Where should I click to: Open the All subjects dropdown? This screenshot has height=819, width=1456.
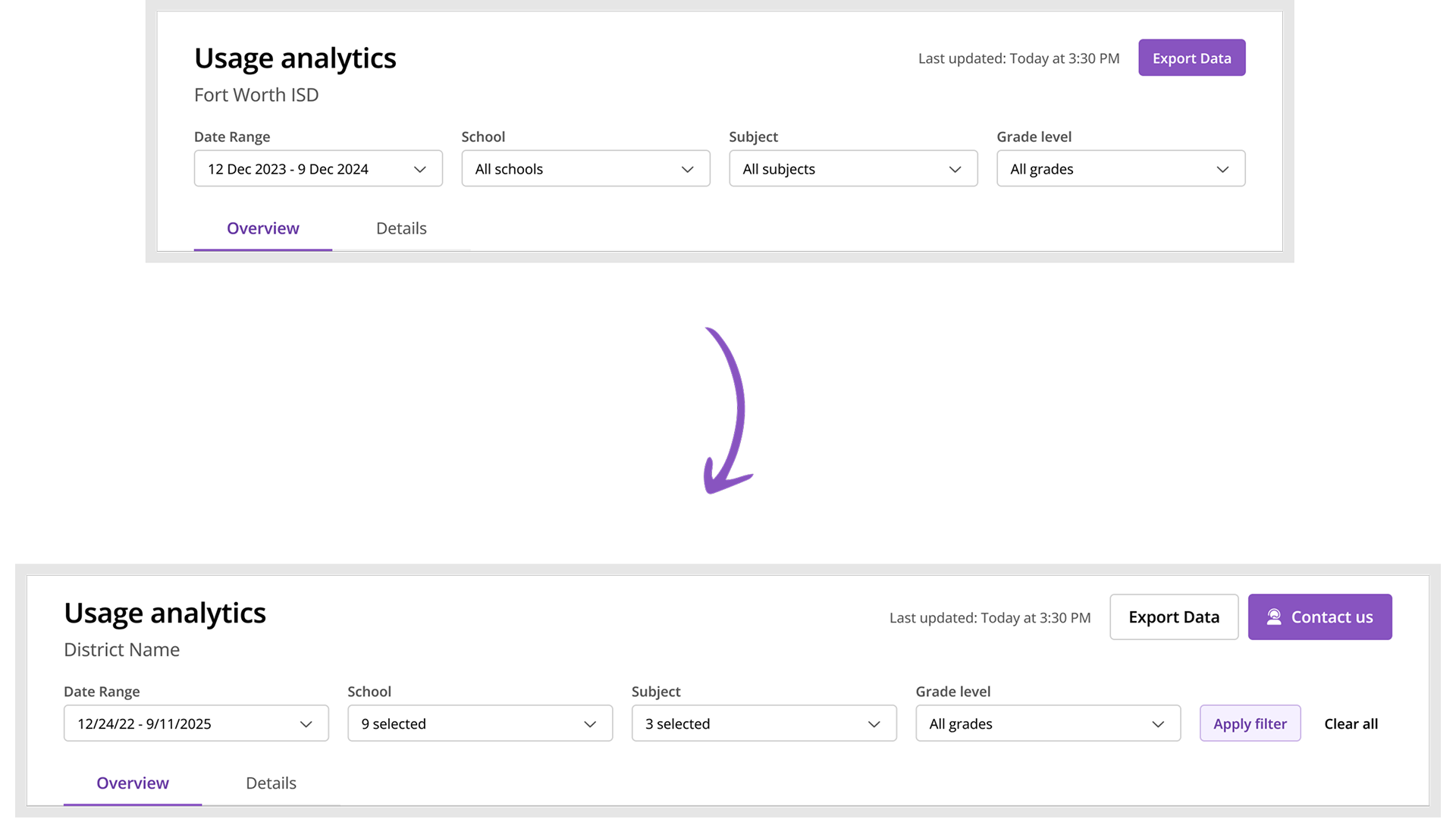(852, 168)
